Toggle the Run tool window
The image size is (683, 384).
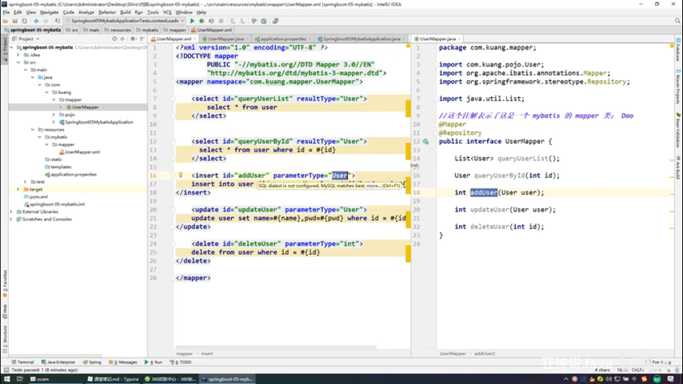click(154, 362)
